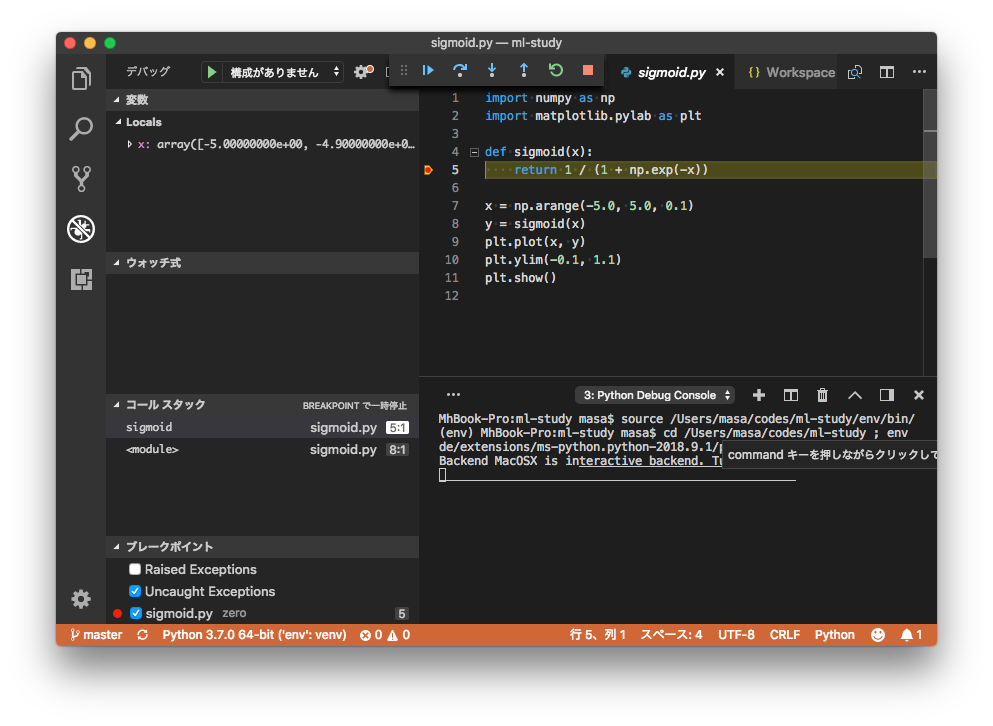This screenshot has height=726, width=993.
Task: Collapse the ウォッチ式 section
Action: coord(263,262)
